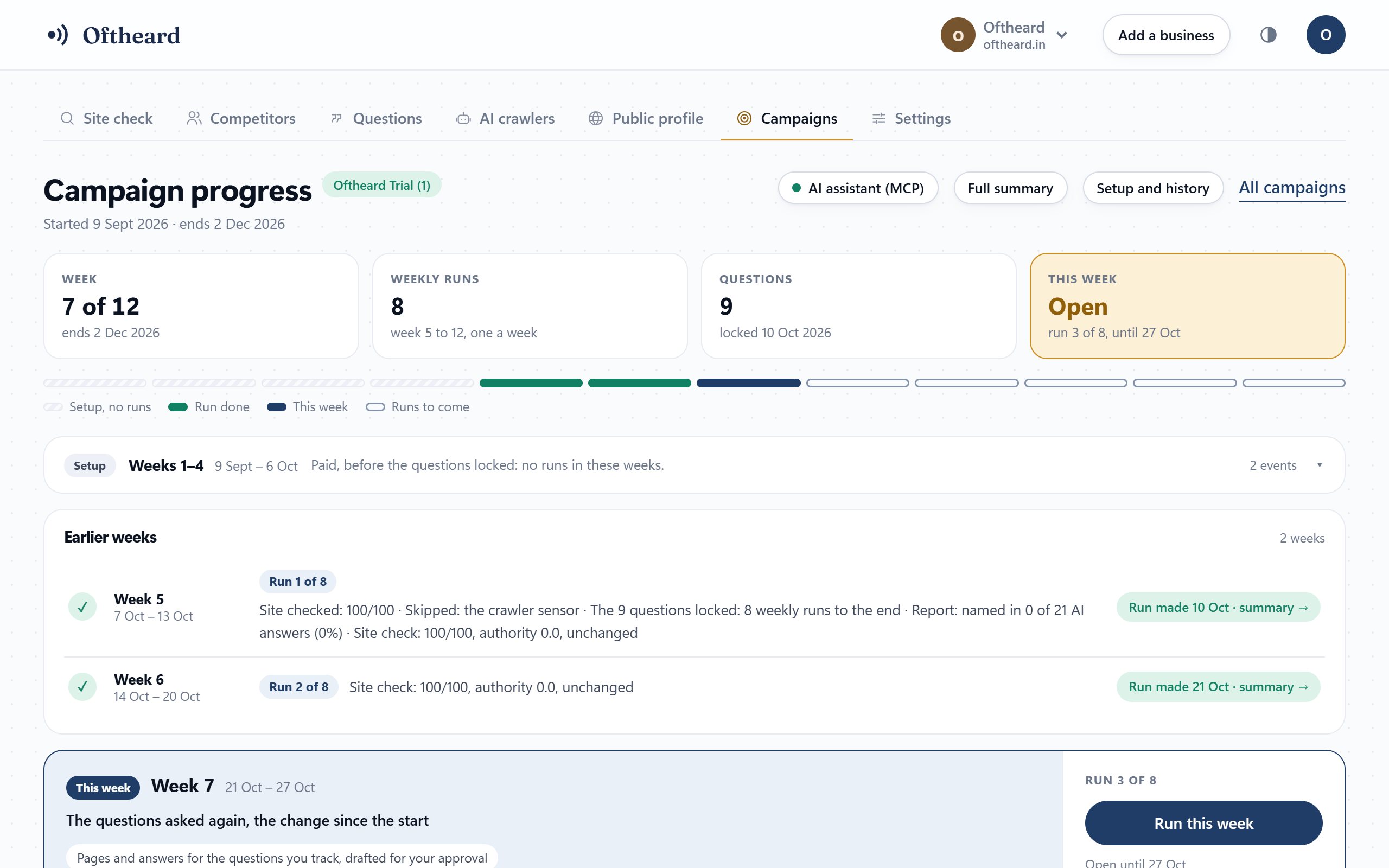Click the Oftheard sound-wave logo icon

pyautogui.click(x=58, y=35)
